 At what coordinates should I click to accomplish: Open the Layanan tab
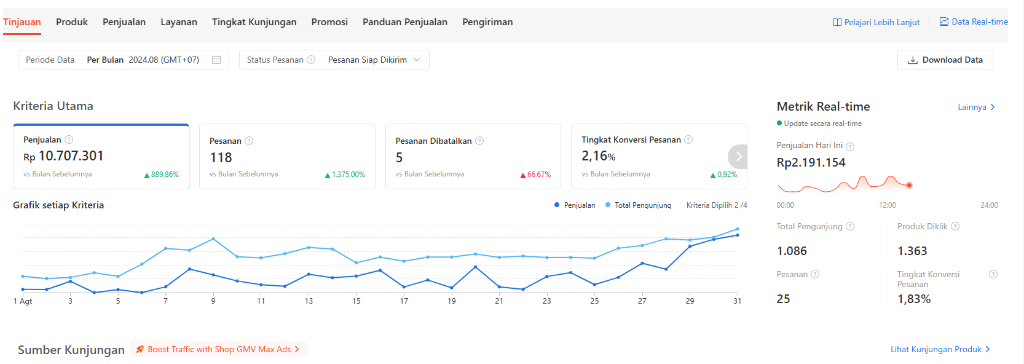179,22
